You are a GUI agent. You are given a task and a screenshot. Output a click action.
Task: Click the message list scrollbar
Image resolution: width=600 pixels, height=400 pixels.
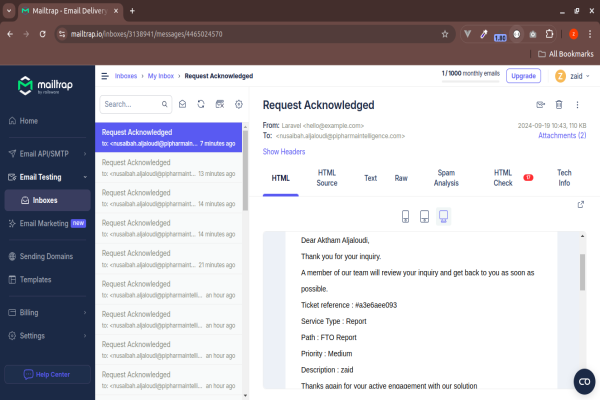coord(245,171)
